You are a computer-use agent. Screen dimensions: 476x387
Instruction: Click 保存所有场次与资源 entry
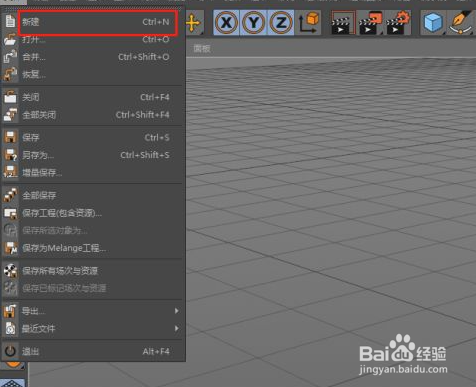(93, 271)
